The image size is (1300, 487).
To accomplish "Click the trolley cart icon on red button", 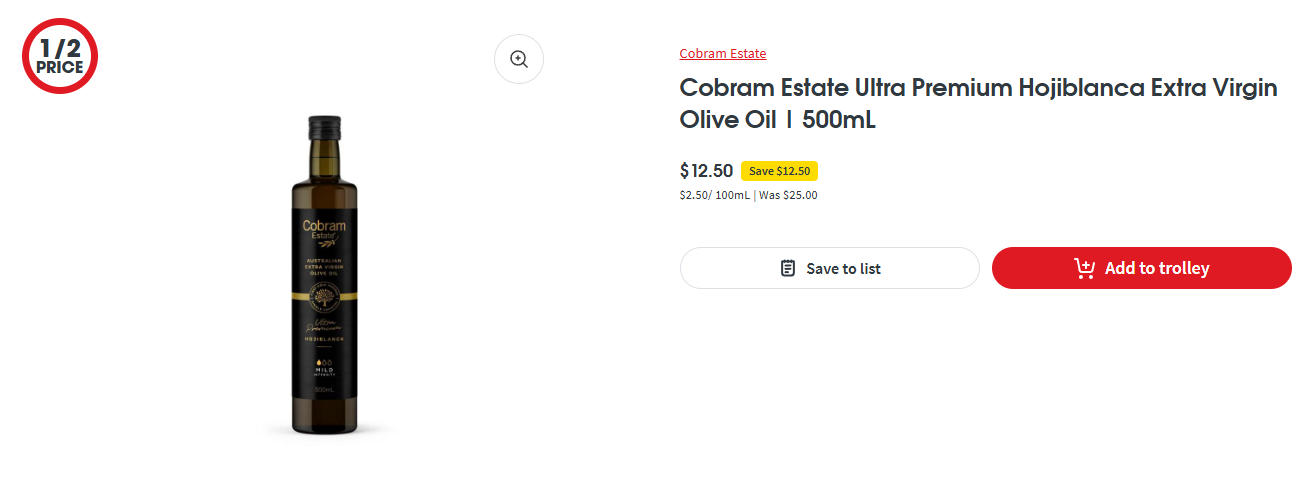I will coord(1084,268).
